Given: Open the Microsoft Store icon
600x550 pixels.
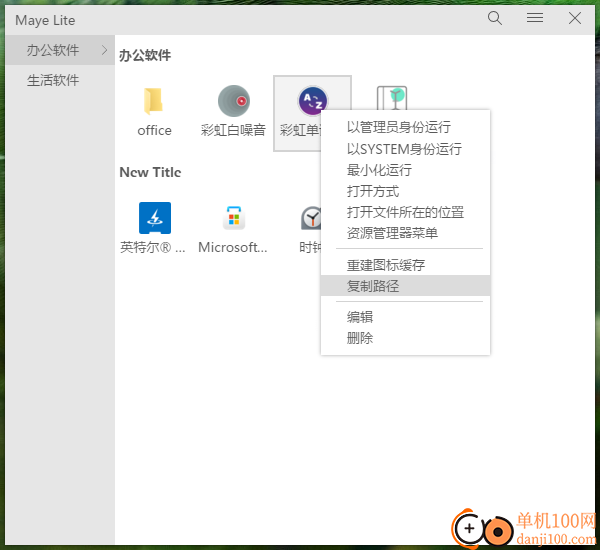Looking at the screenshot, I should click(x=234, y=218).
